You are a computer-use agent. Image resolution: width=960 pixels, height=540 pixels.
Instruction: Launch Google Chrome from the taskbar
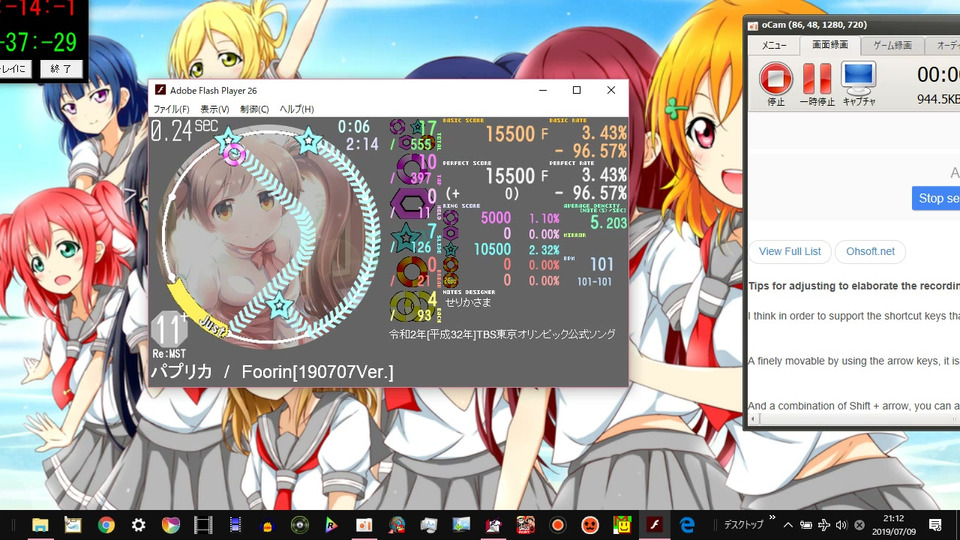pyautogui.click(x=107, y=525)
